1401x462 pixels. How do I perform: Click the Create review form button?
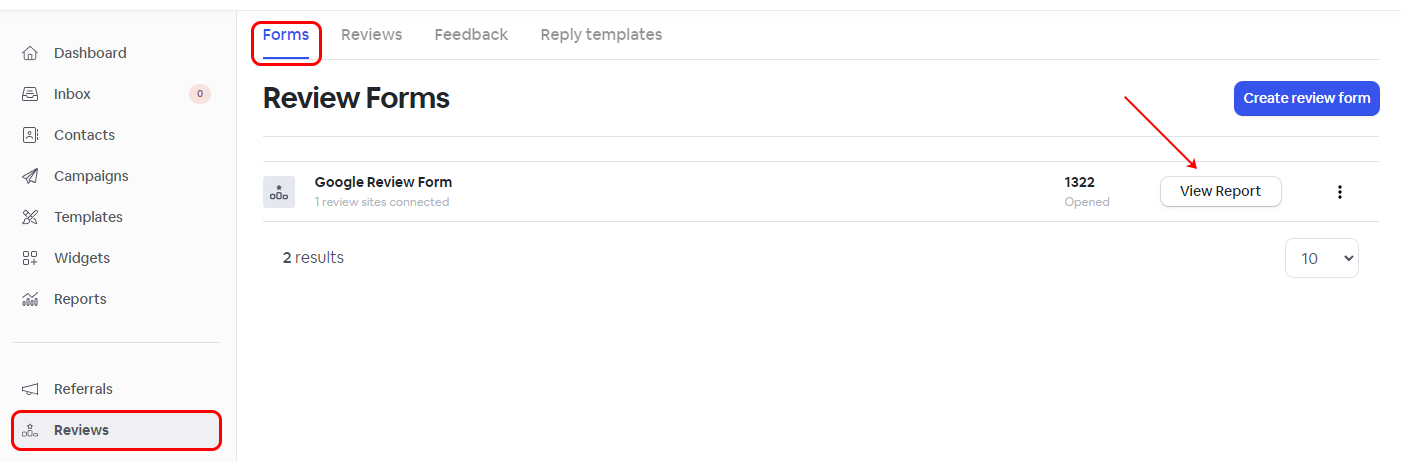[x=1306, y=99]
